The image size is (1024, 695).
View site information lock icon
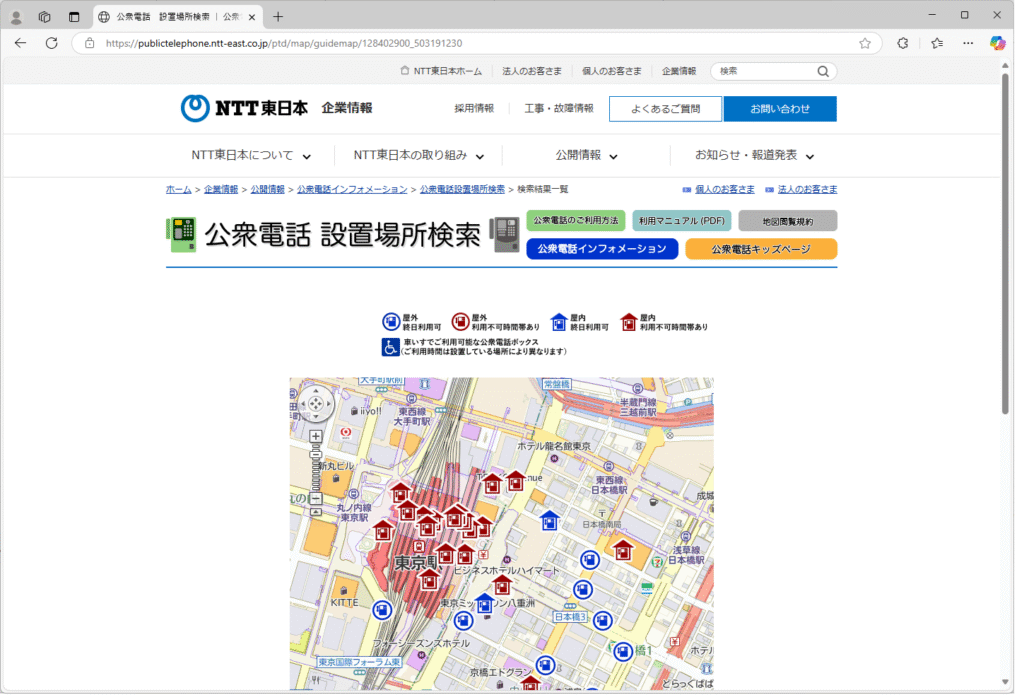[x=89, y=43]
